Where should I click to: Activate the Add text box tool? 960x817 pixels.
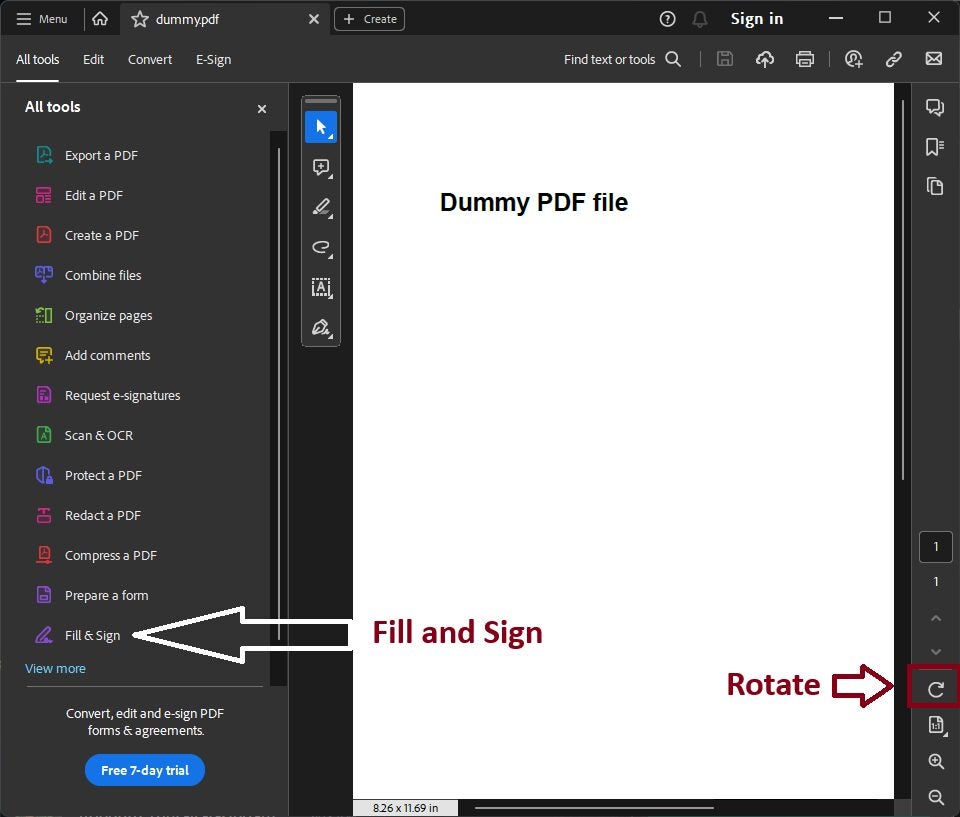pos(321,288)
